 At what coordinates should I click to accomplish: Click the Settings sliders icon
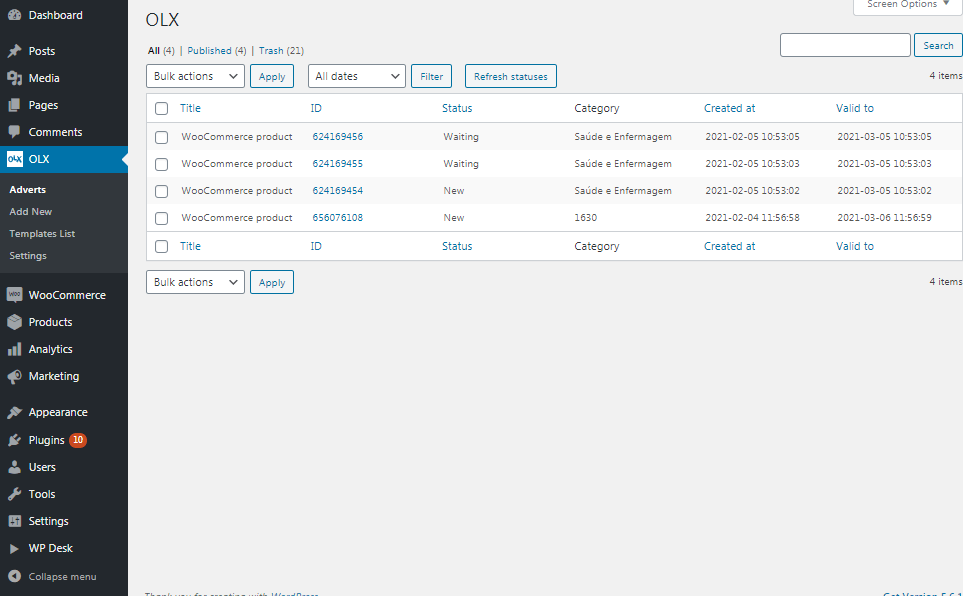14,521
